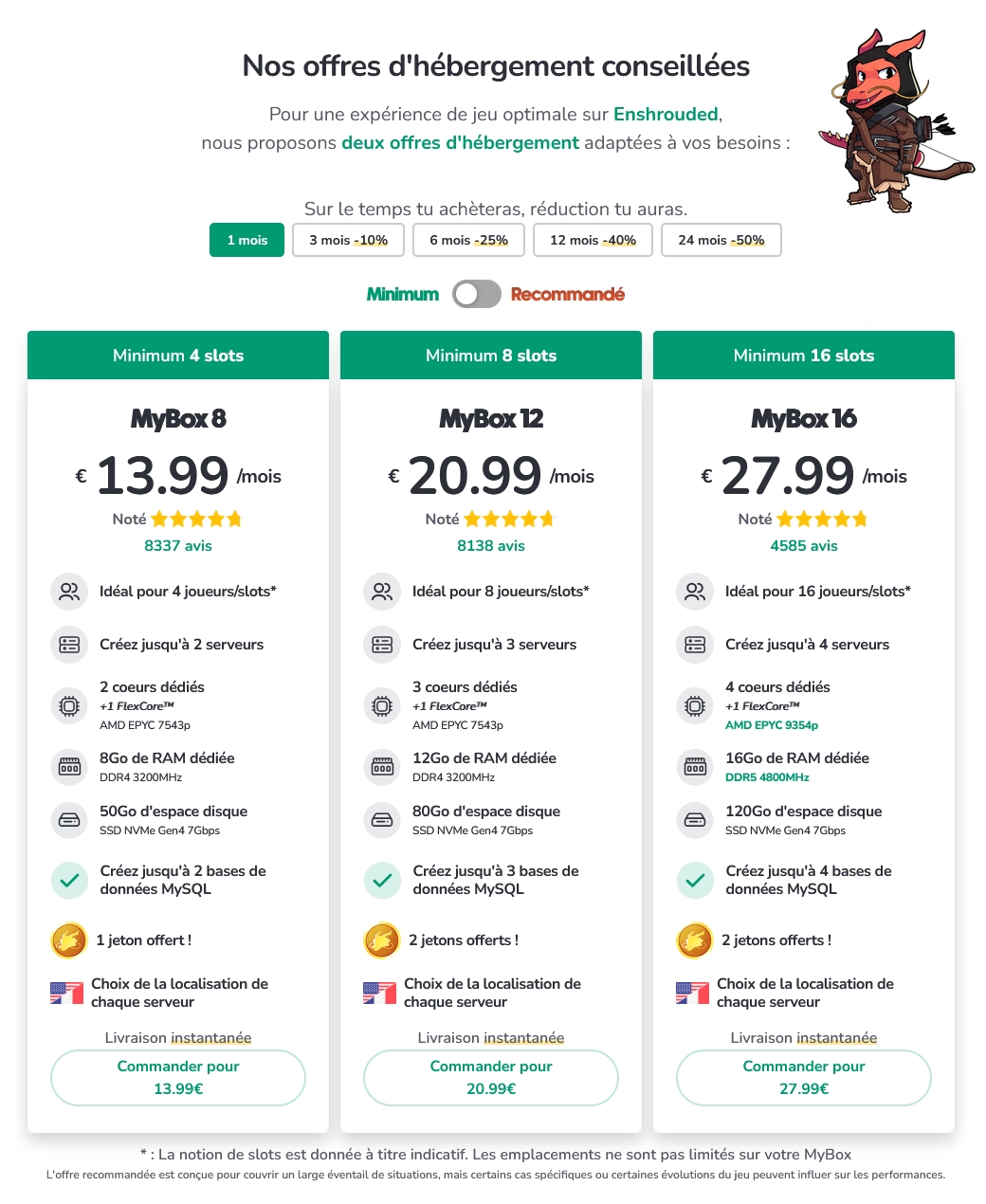The image size is (986, 1204).
Task: Open the 8337 avis reviews link
Action: pyautogui.click(x=178, y=546)
